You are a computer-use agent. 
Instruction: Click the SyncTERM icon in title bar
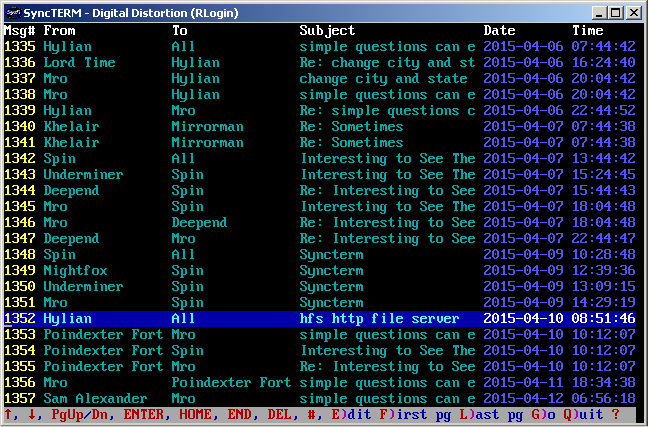click(12, 12)
